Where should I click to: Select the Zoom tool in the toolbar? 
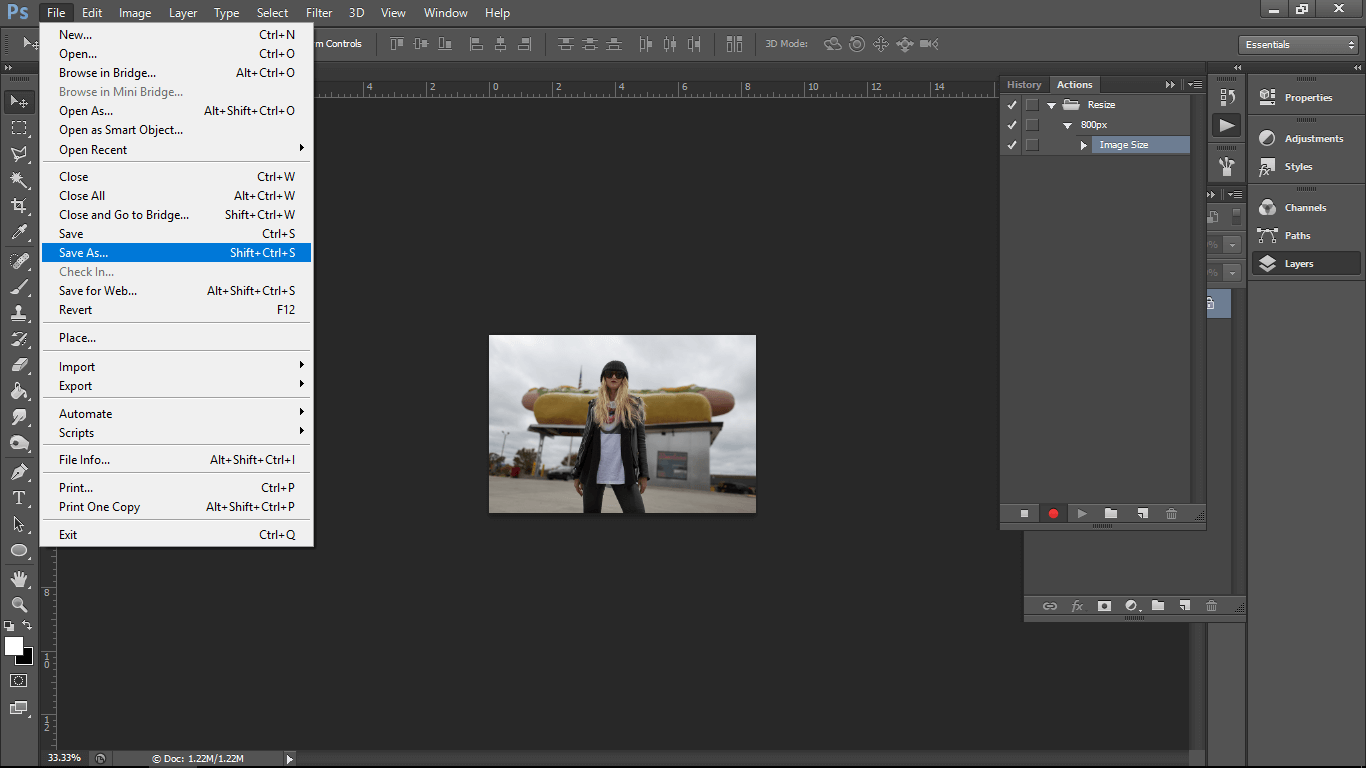[18, 605]
